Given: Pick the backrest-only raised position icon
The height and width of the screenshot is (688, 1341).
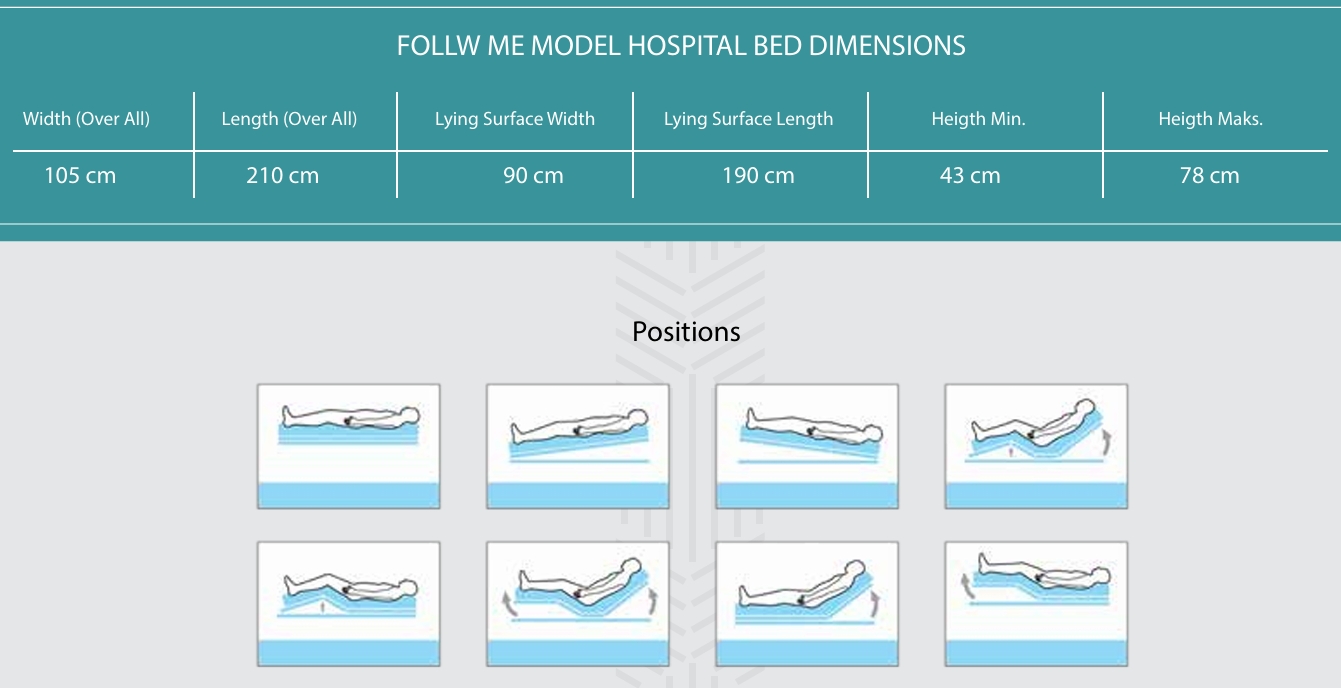Looking at the screenshot, I should 806,604.
